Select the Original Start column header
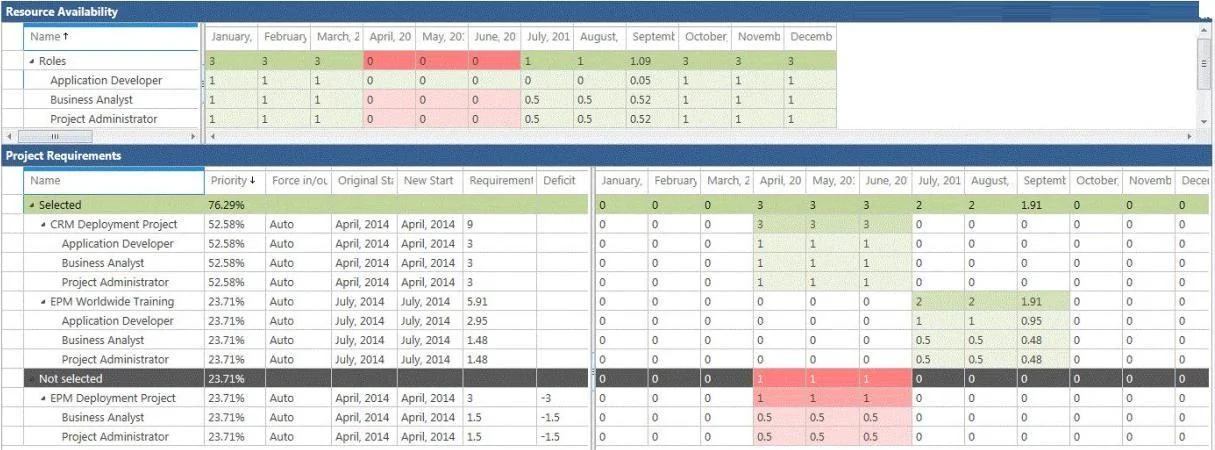Image resolution: width=1215 pixels, height=450 pixels. 364,181
